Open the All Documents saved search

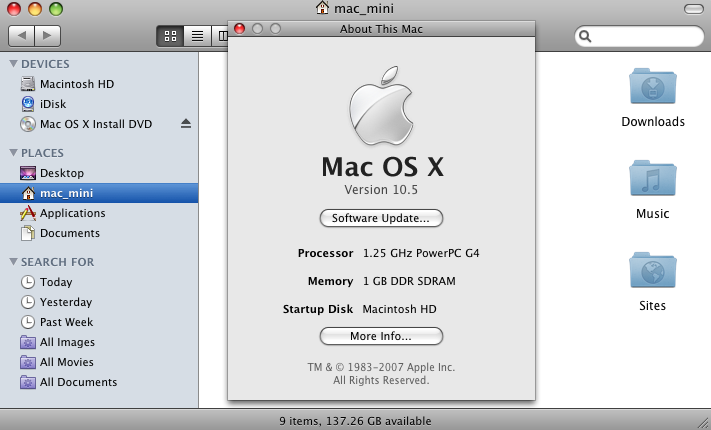[x=99, y=381]
